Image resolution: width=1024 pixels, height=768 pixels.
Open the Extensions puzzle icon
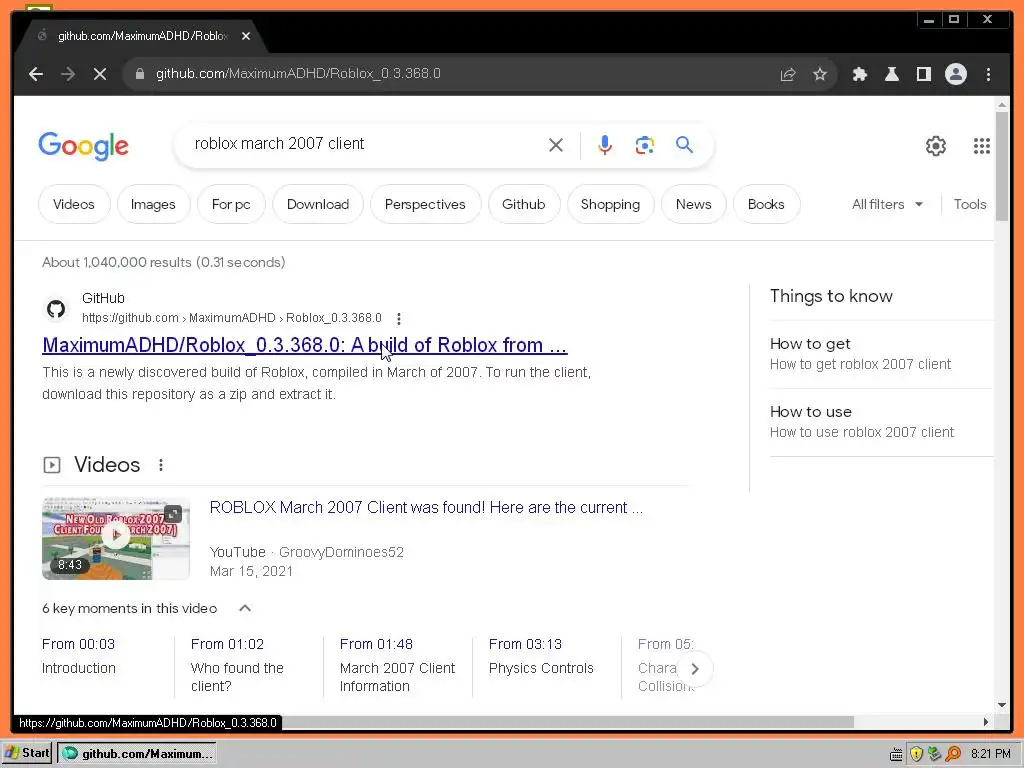coord(859,74)
